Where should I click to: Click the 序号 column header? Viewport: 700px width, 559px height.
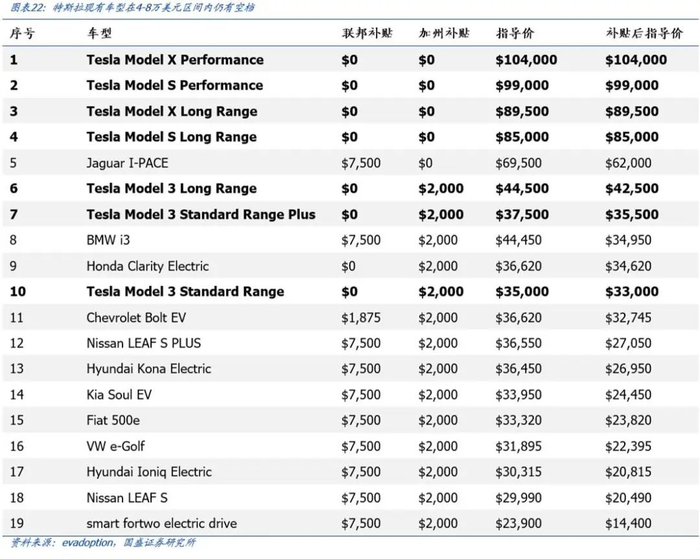tap(22, 34)
